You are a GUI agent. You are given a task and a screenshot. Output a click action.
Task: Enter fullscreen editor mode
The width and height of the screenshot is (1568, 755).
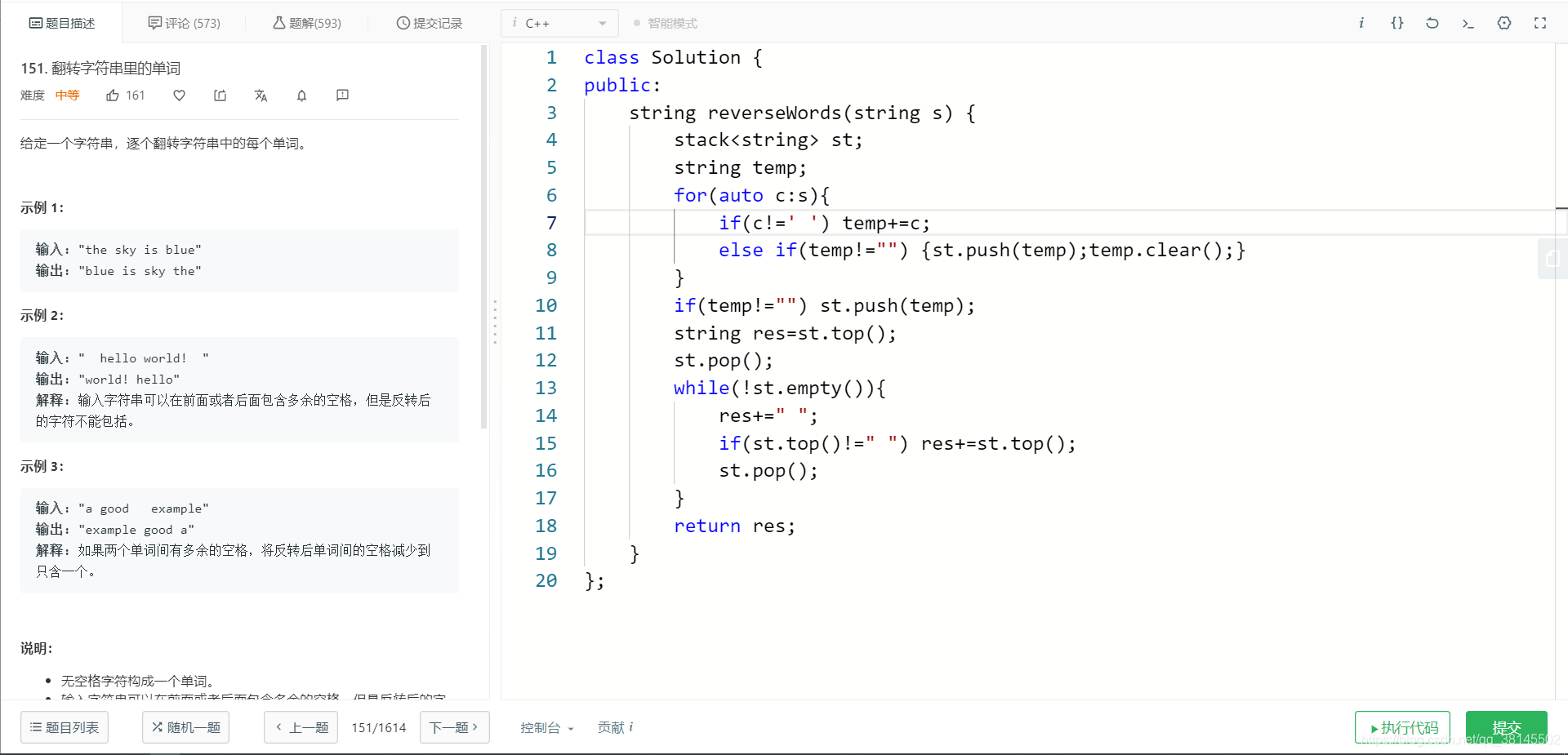click(x=1540, y=23)
